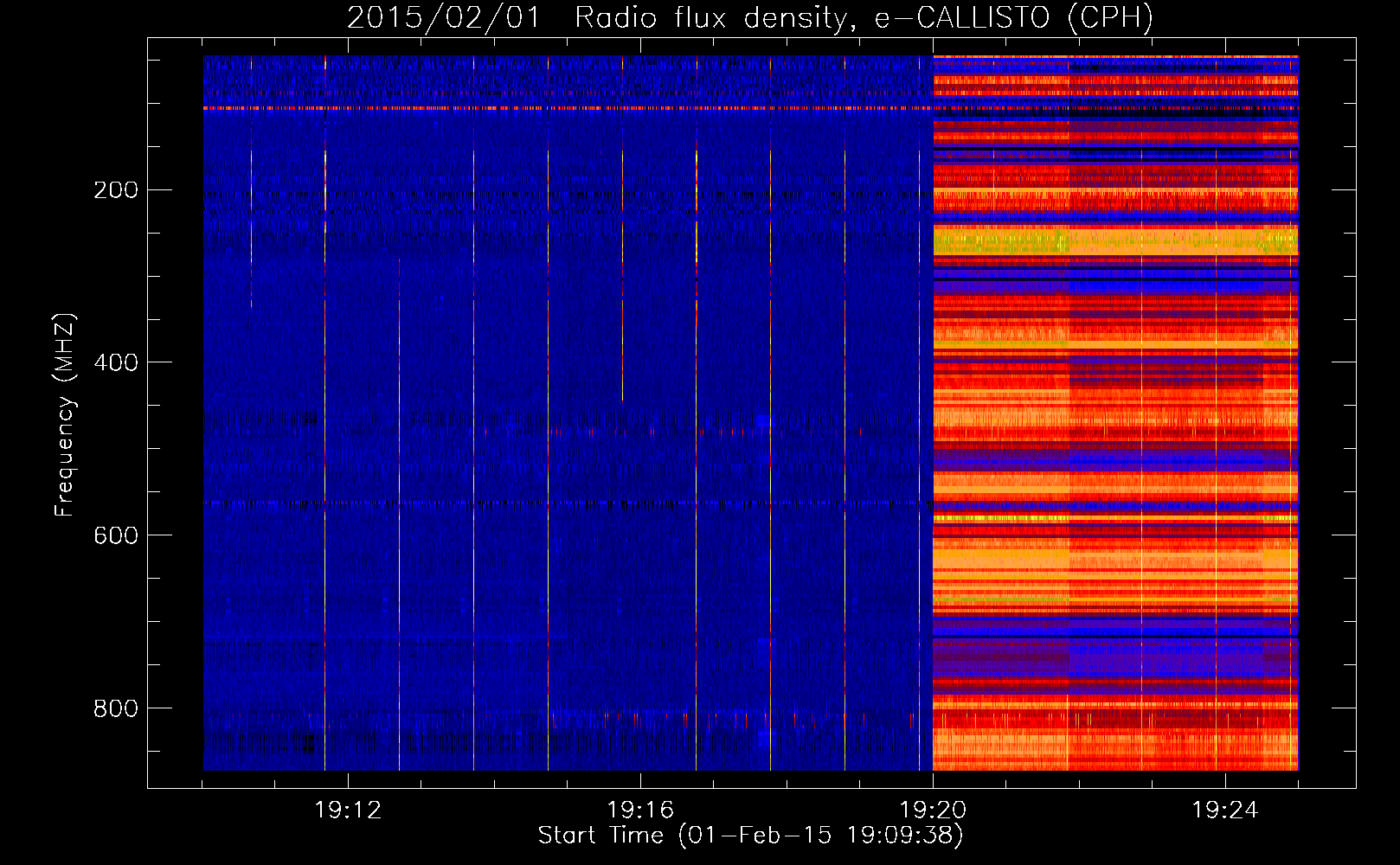Screen dimensions: 1400x865
Task: Click the 'Frequency (MHZ)' axis label
Action: (65, 415)
